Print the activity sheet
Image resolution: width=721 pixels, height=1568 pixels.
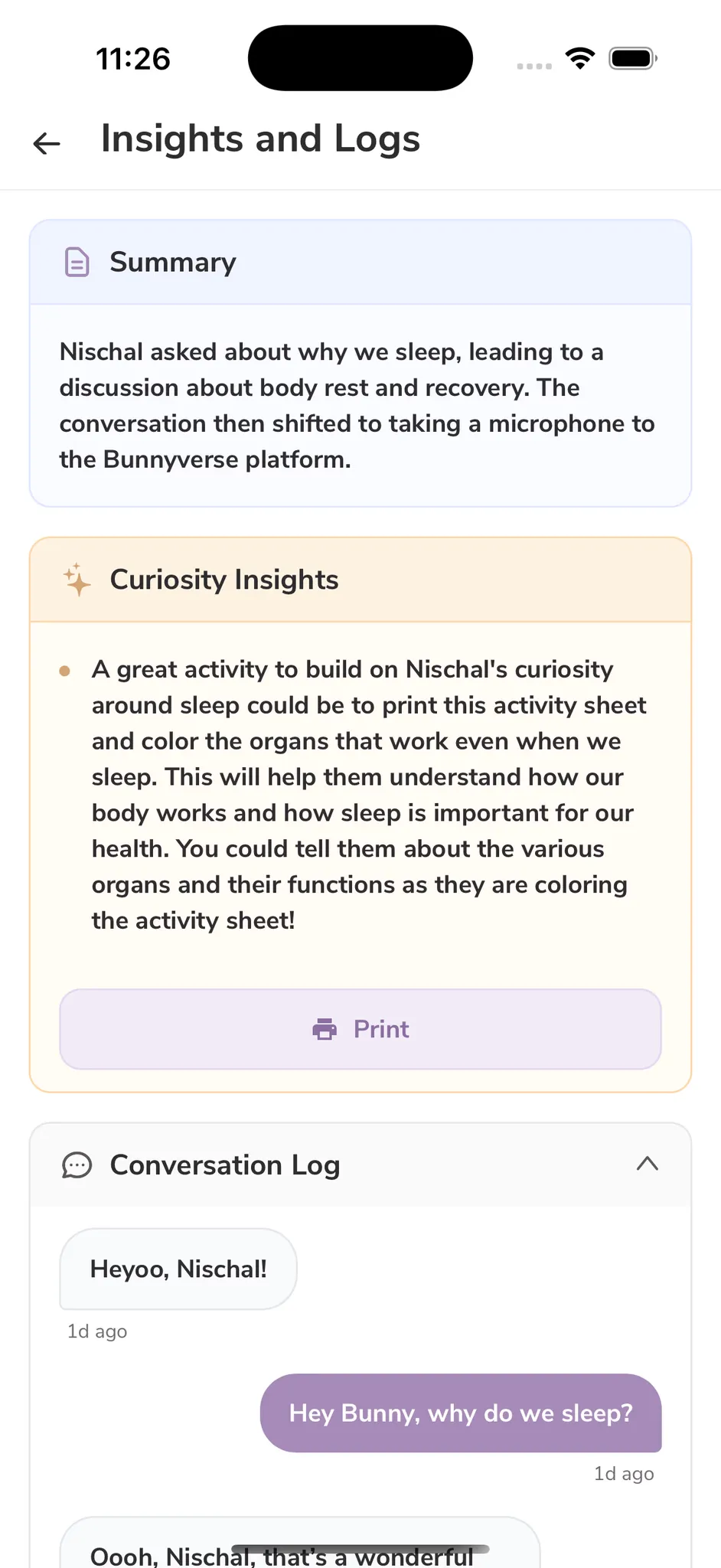[360, 1029]
